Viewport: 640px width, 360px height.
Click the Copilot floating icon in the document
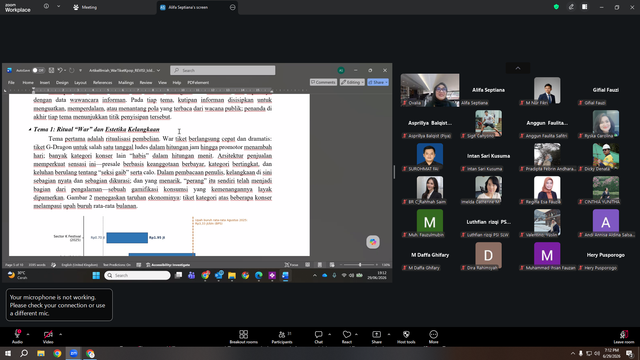(373, 242)
